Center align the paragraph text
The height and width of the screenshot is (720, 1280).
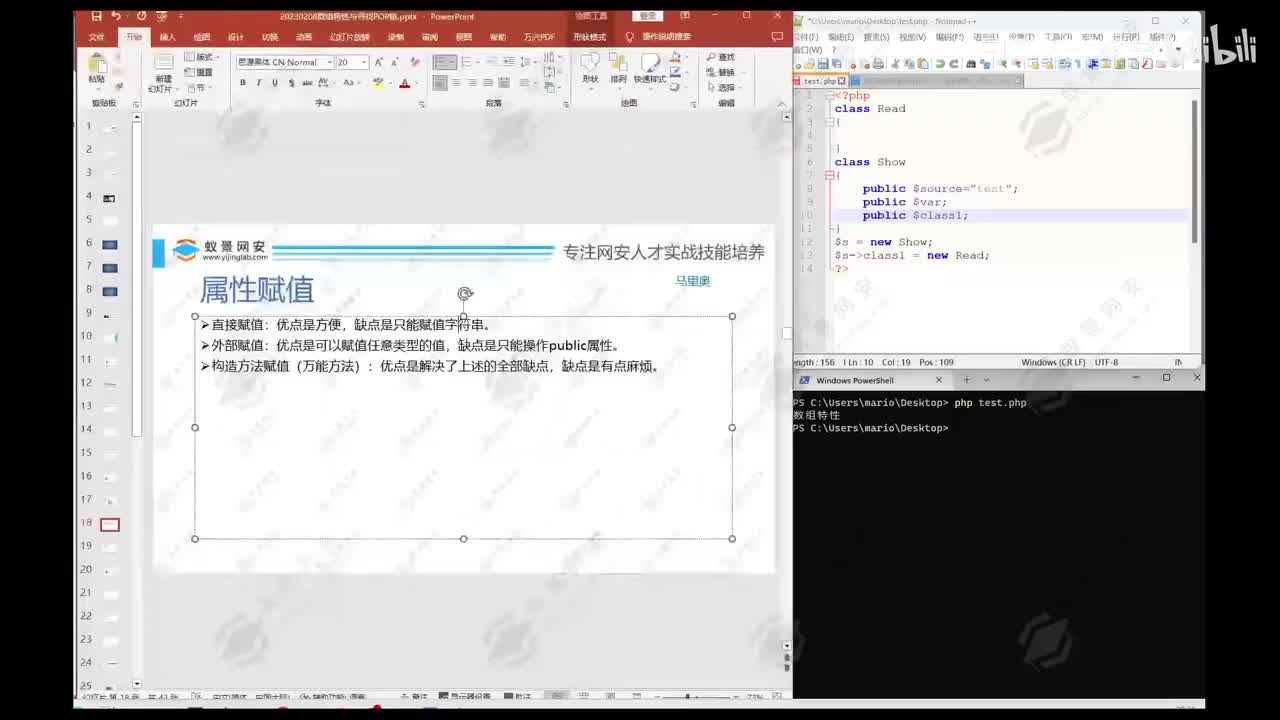pos(456,83)
